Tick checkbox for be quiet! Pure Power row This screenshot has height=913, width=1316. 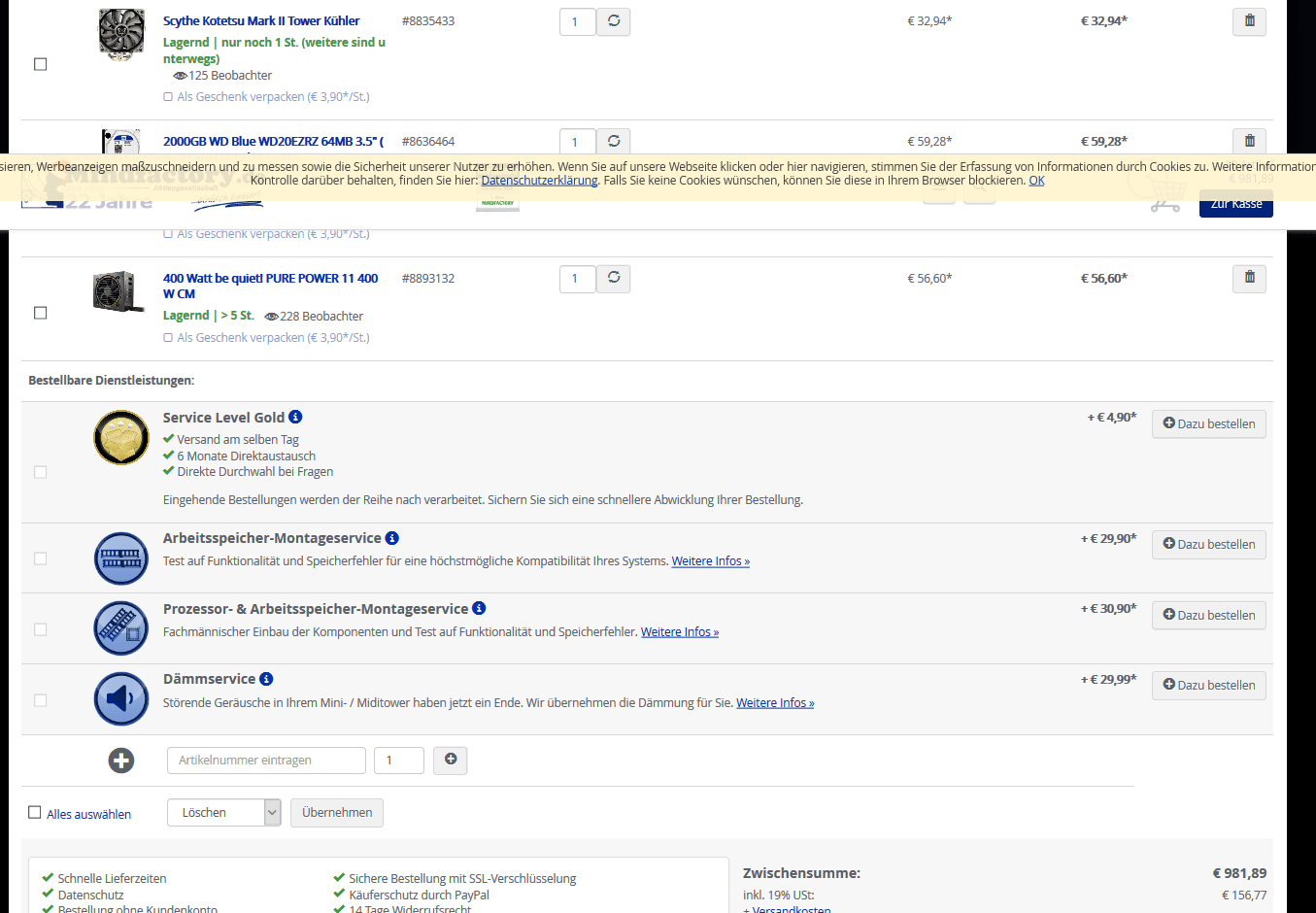point(41,313)
